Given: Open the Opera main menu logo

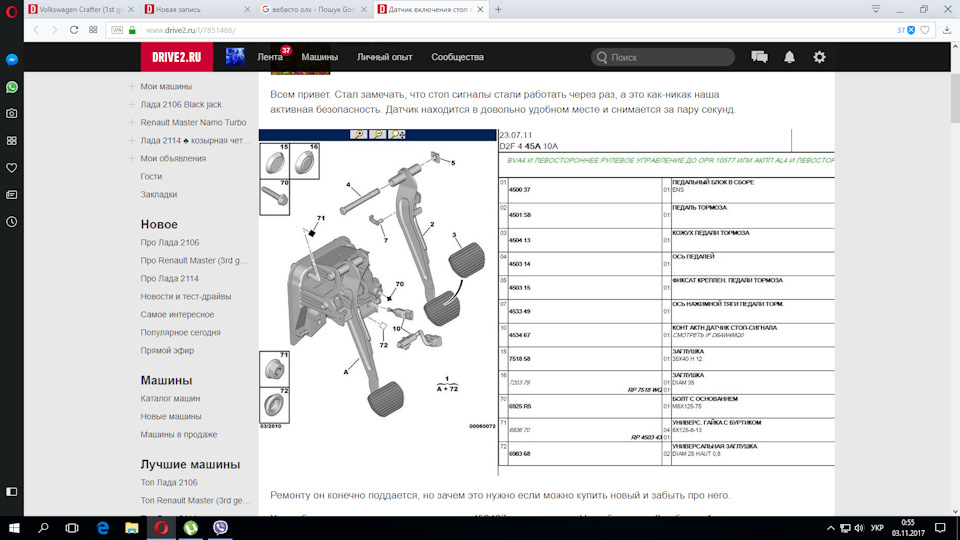Looking at the screenshot, I should coord(12,11).
